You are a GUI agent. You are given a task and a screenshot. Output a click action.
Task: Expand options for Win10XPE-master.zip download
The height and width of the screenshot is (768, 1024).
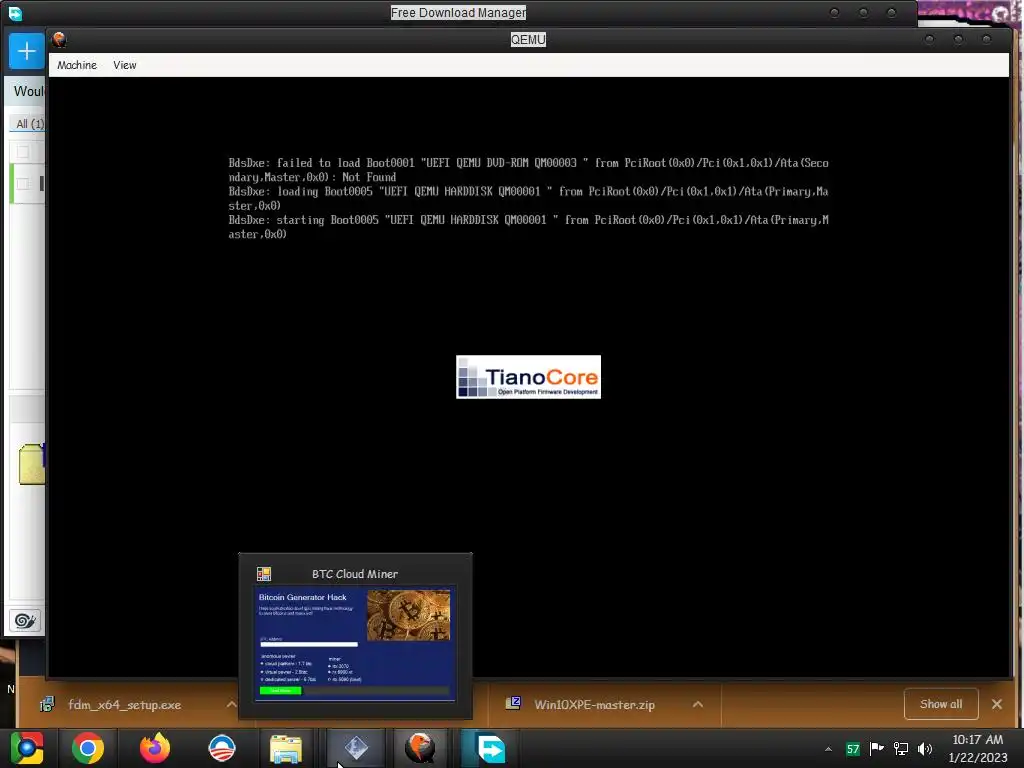[697, 705]
